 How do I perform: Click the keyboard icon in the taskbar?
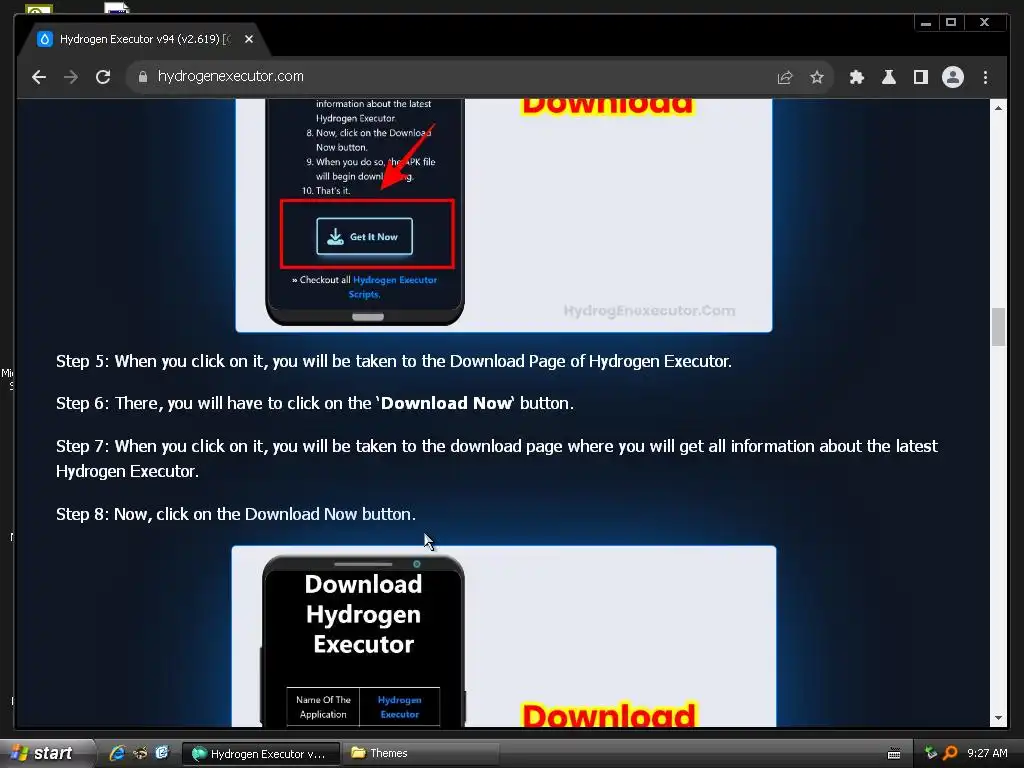pyautogui.click(x=894, y=754)
